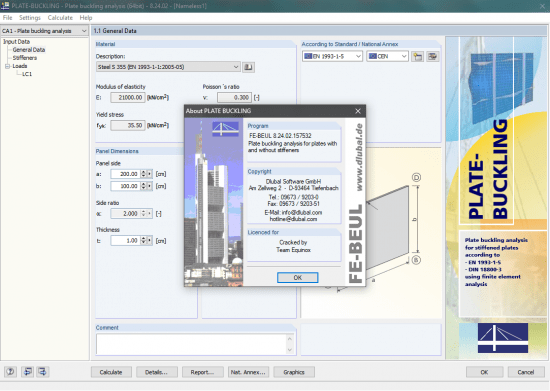
Task: Expand the material description dropdown
Action: (x=236, y=67)
